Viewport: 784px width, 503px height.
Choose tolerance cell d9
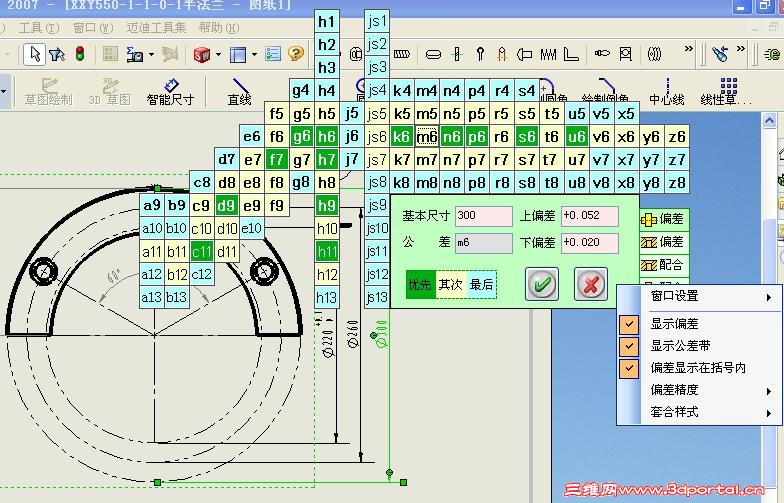click(226, 206)
